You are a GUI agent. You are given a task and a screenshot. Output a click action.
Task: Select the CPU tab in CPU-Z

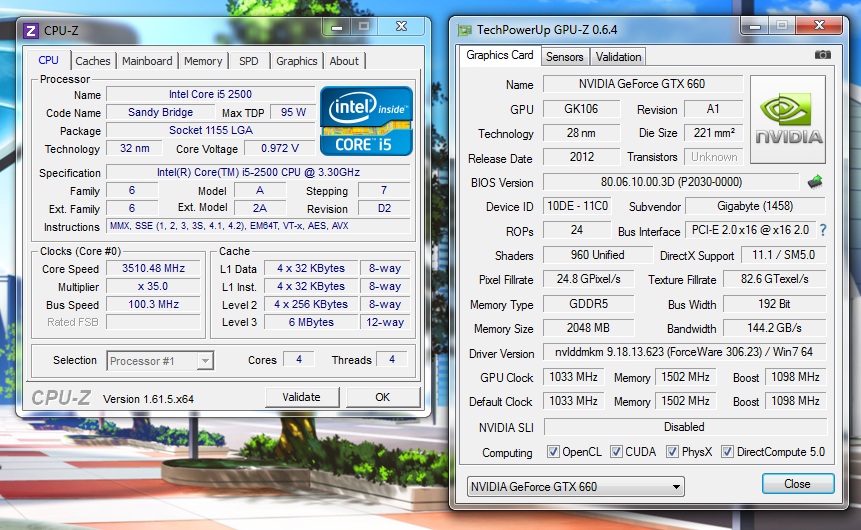tap(48, 60)
